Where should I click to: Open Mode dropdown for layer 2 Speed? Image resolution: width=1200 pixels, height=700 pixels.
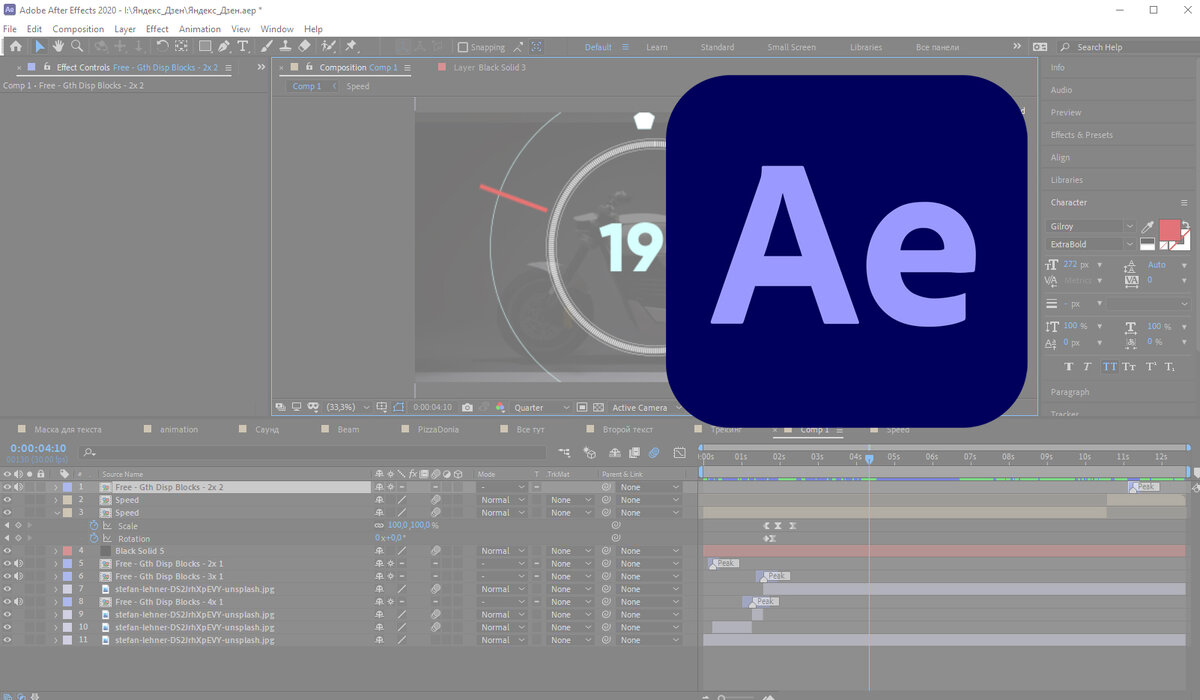[x=501, y=500]
